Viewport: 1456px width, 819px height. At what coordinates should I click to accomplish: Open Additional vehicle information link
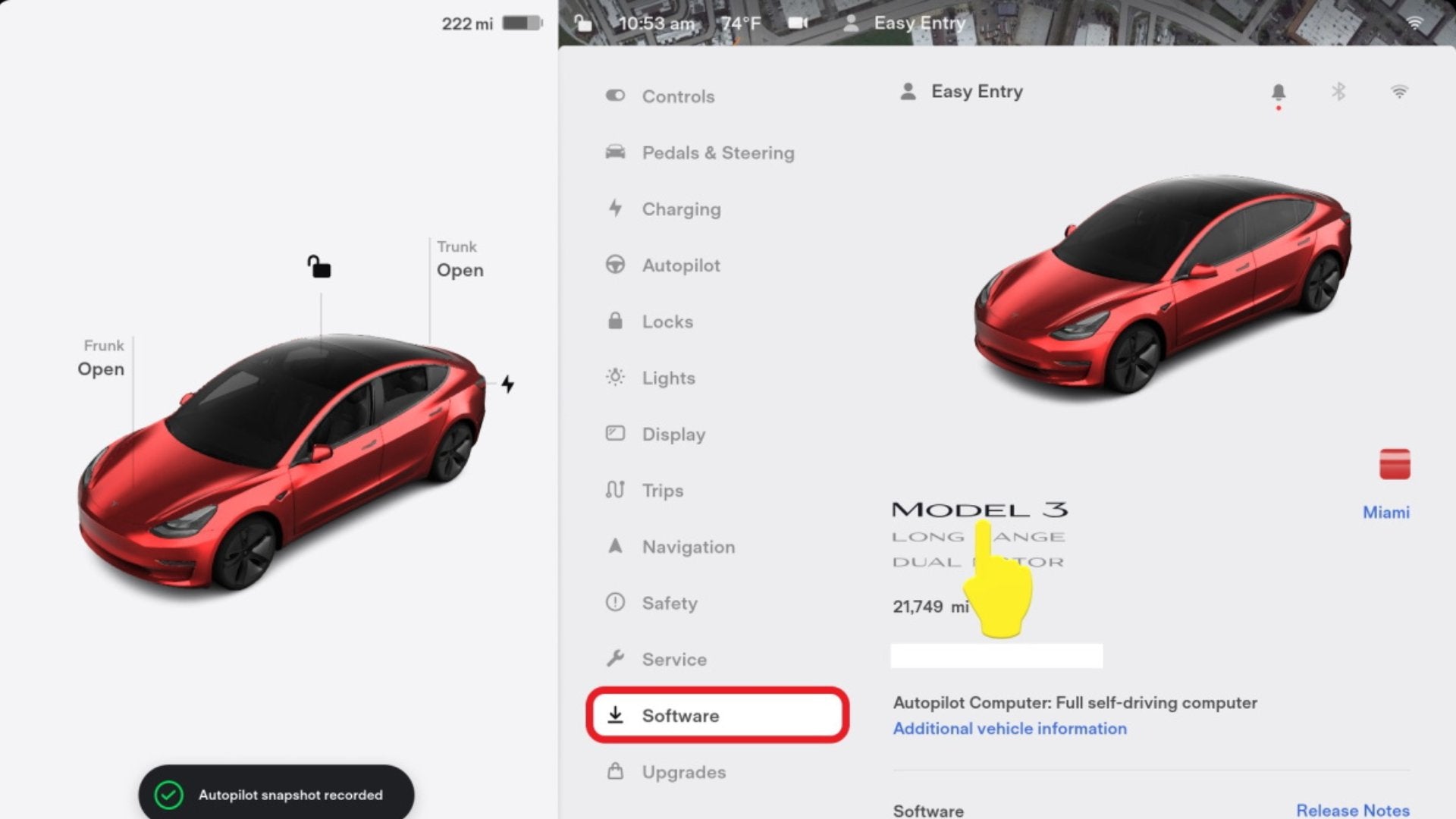tap(1009, 729)
